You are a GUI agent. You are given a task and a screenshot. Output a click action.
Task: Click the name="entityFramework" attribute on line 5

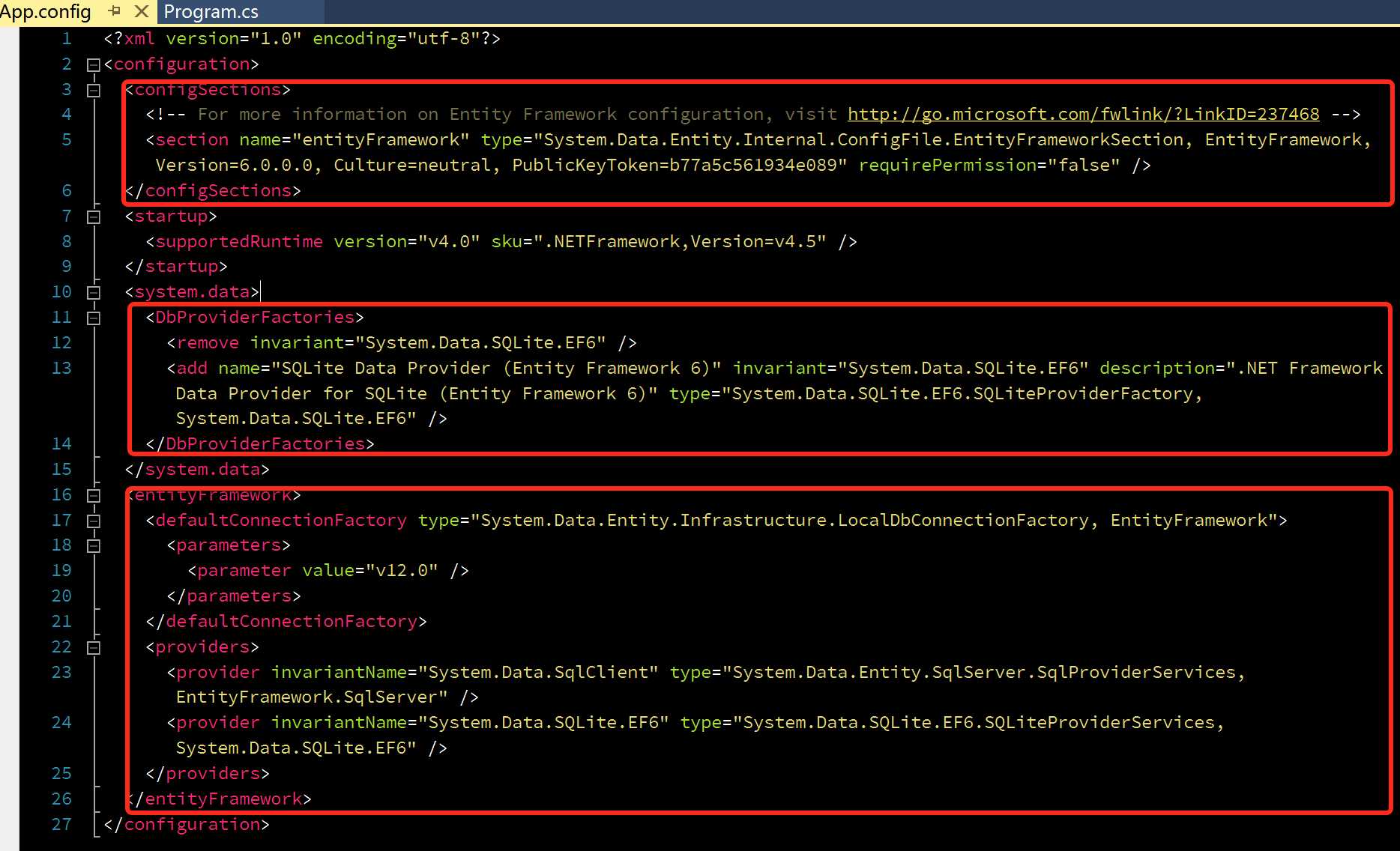354,139
